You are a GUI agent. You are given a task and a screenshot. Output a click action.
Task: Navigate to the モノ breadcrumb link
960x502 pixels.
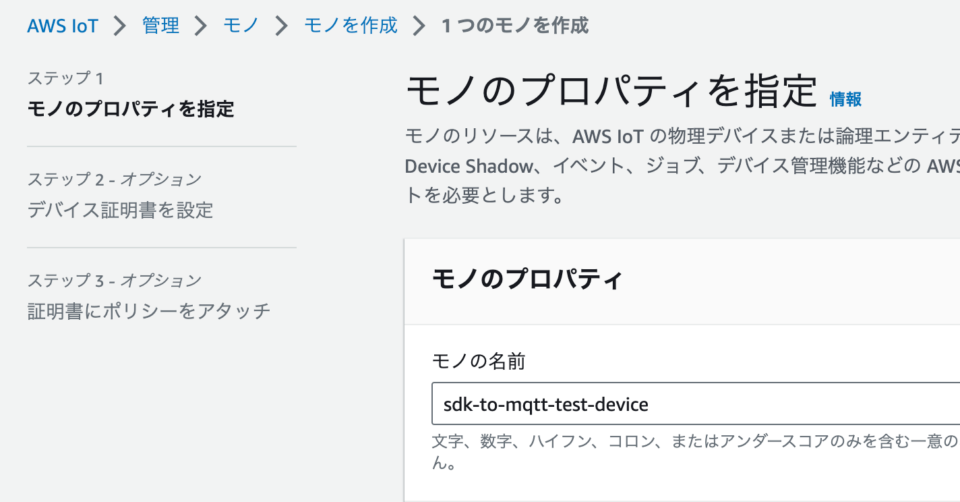click(241, 26)
